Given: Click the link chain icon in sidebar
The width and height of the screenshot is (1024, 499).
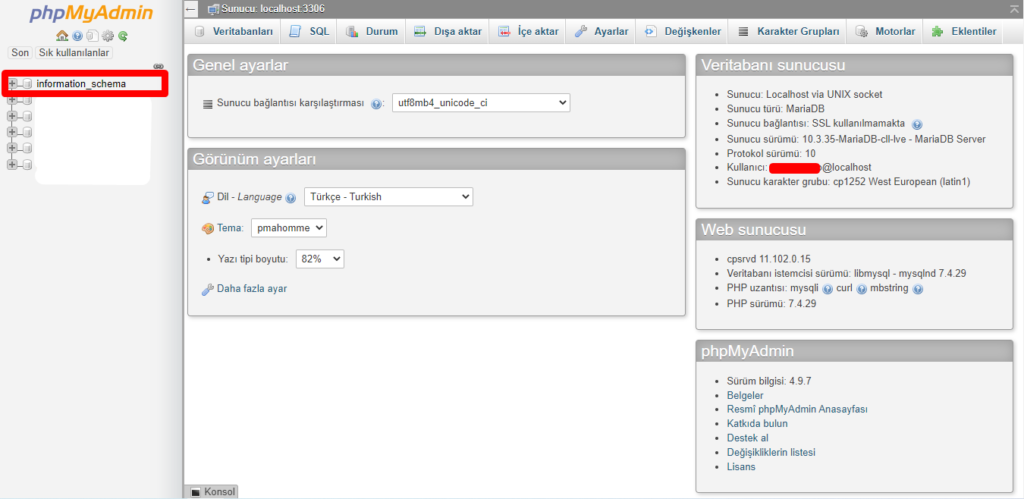Looking at the screenshot, I should (158, 67).
